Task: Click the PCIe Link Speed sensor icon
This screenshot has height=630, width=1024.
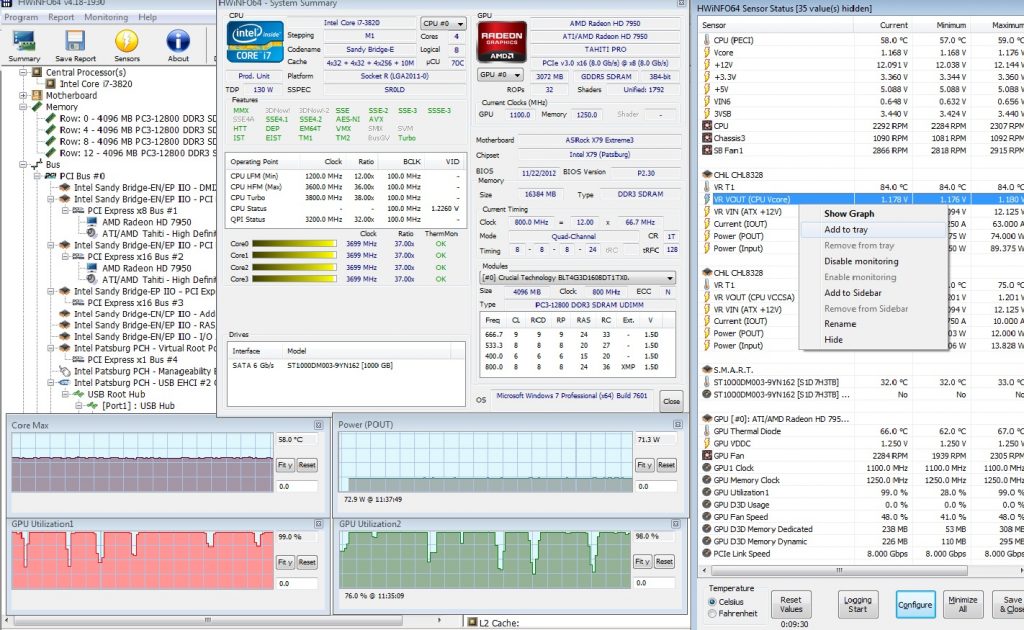Action: point(707,554)
